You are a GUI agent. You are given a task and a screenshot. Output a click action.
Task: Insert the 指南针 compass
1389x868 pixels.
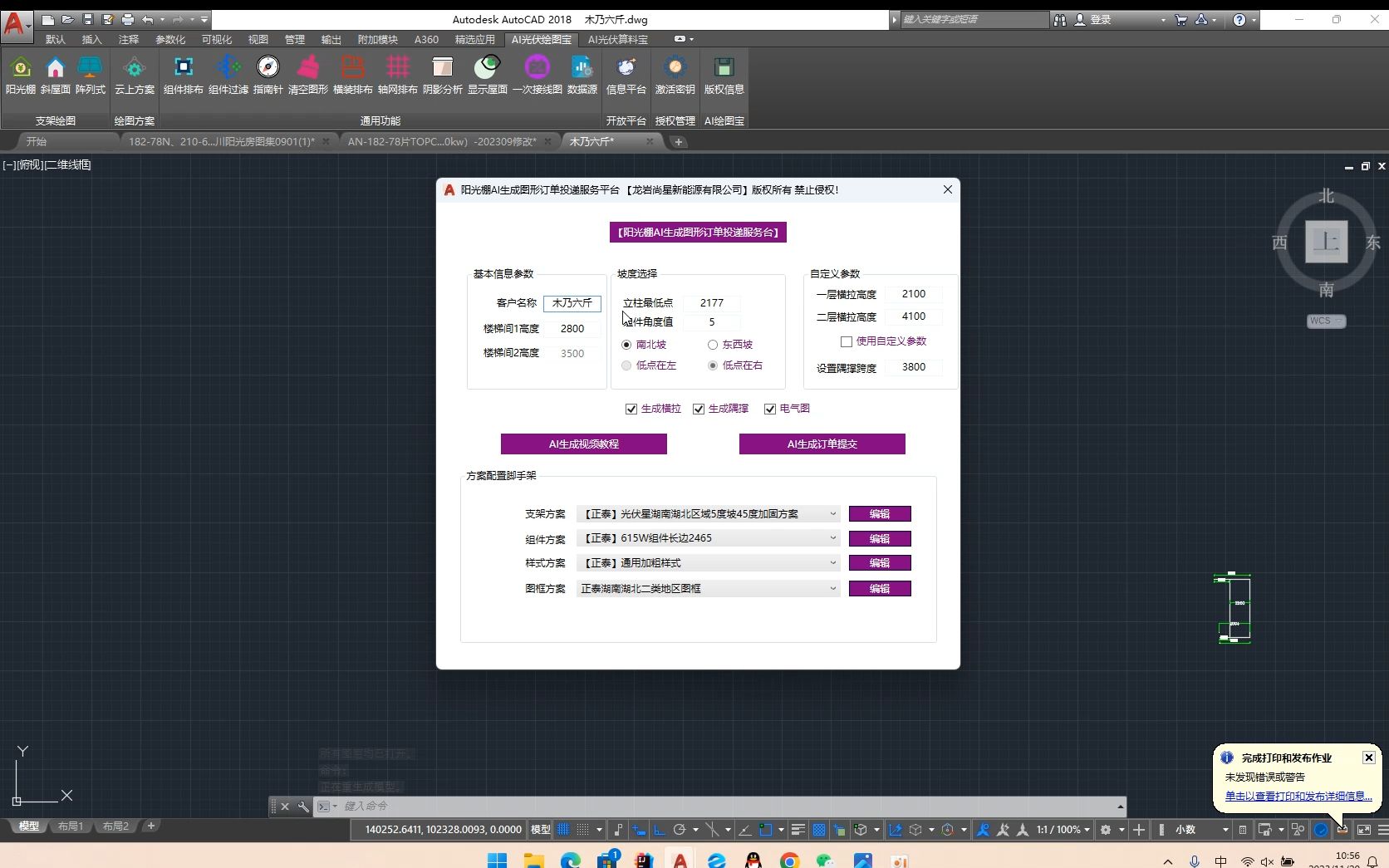[x=267, y=75]
